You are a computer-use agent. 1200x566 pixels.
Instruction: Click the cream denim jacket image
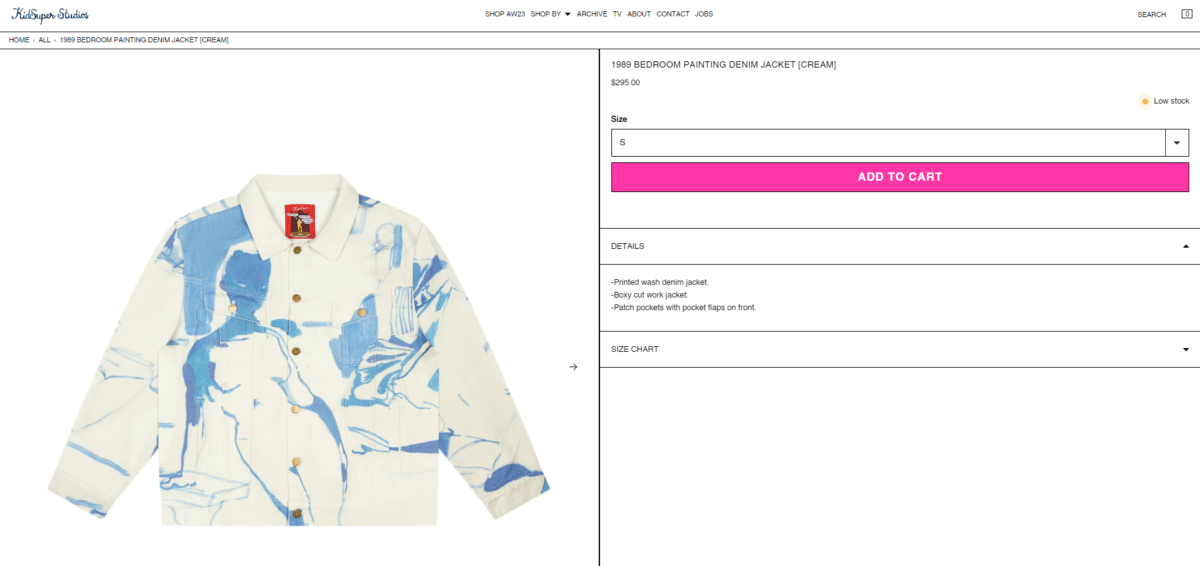pos(297,350)
